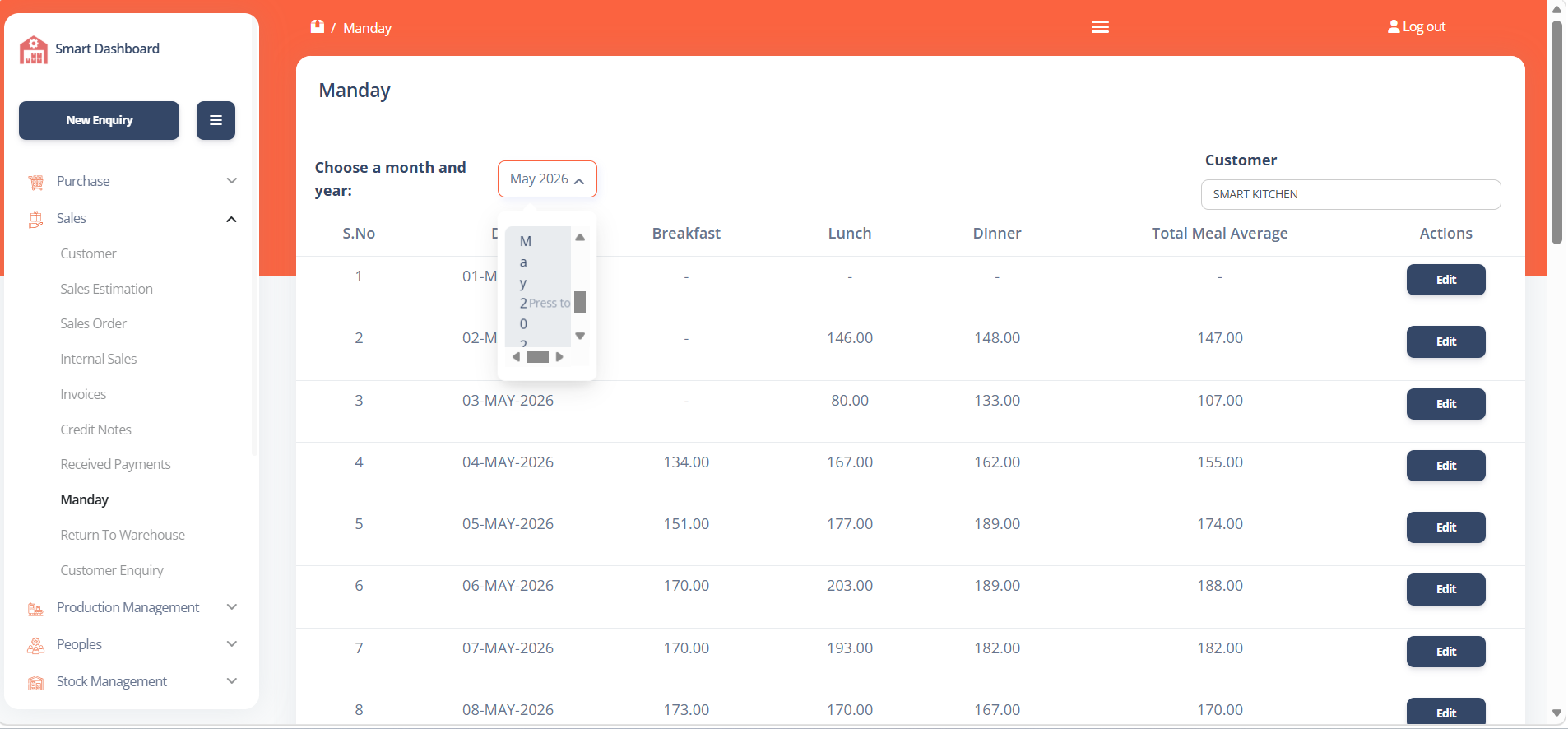Screen dimensions: 1568x729
Task: Expand the Peoples menu chevron
Action: tap(232, 644)
